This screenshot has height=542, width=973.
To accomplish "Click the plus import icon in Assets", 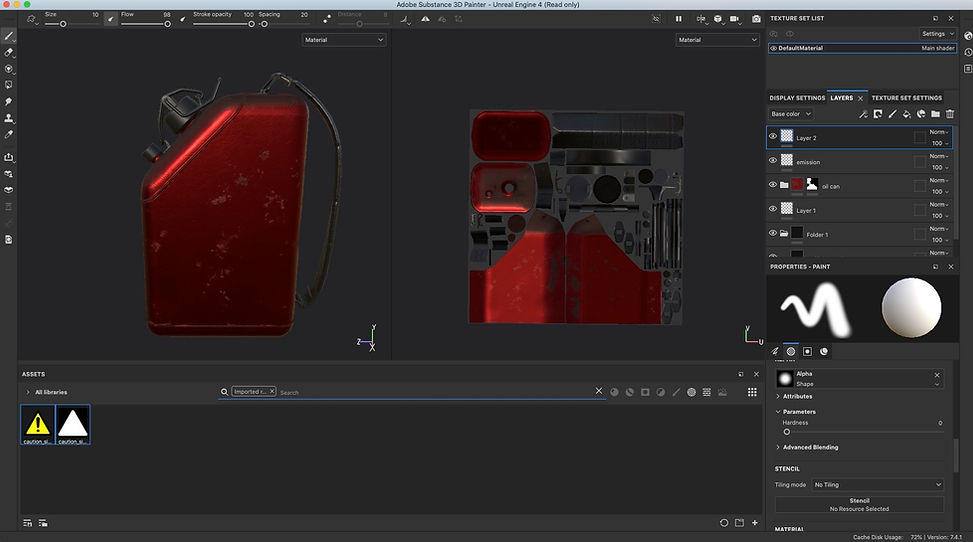I will pyautogui.click(x=755, y=523).
